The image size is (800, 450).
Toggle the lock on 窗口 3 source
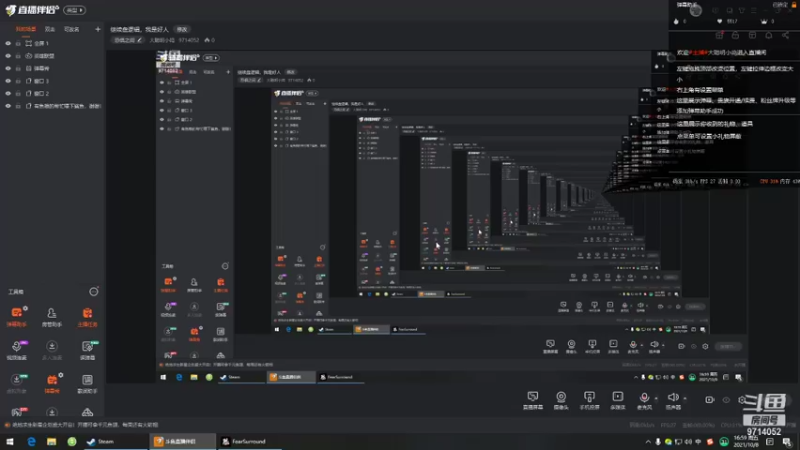coord(18,81)
